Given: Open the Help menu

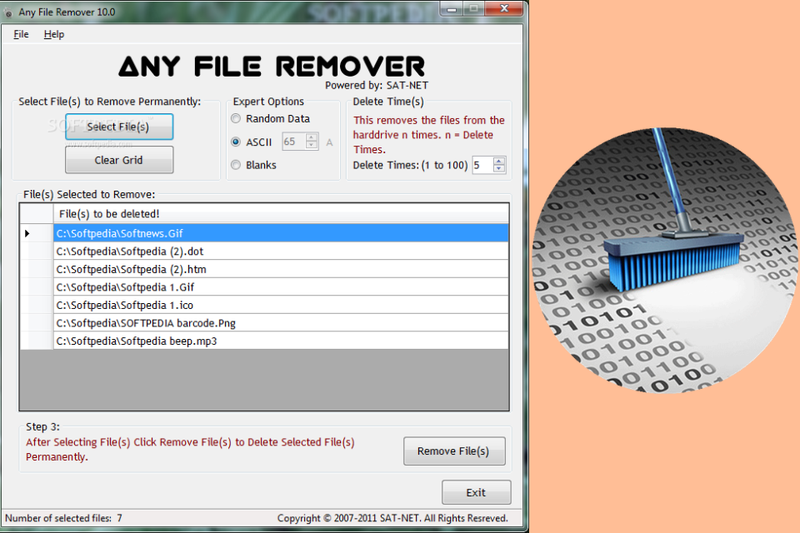Looking at the screenshot, I should click(x=54, y=34).
